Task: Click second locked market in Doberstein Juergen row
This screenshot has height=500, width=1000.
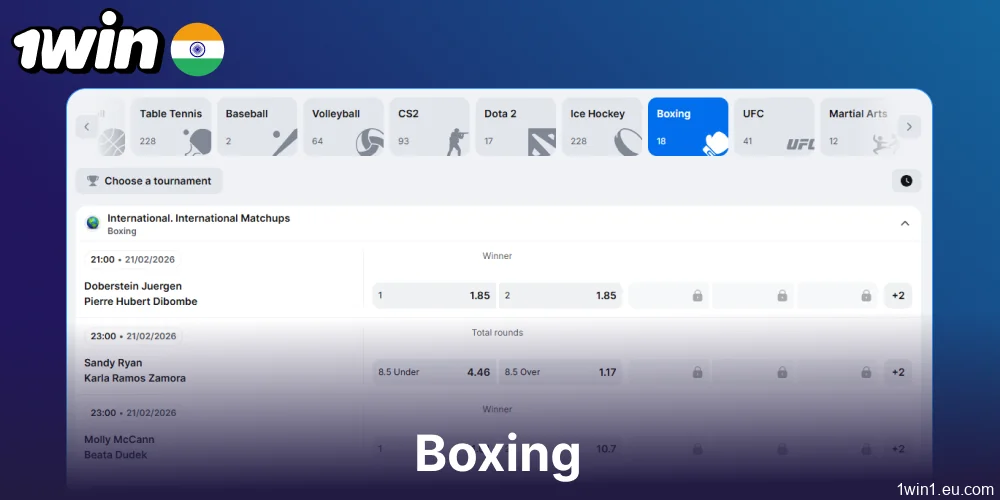Action: coord(753,296)
